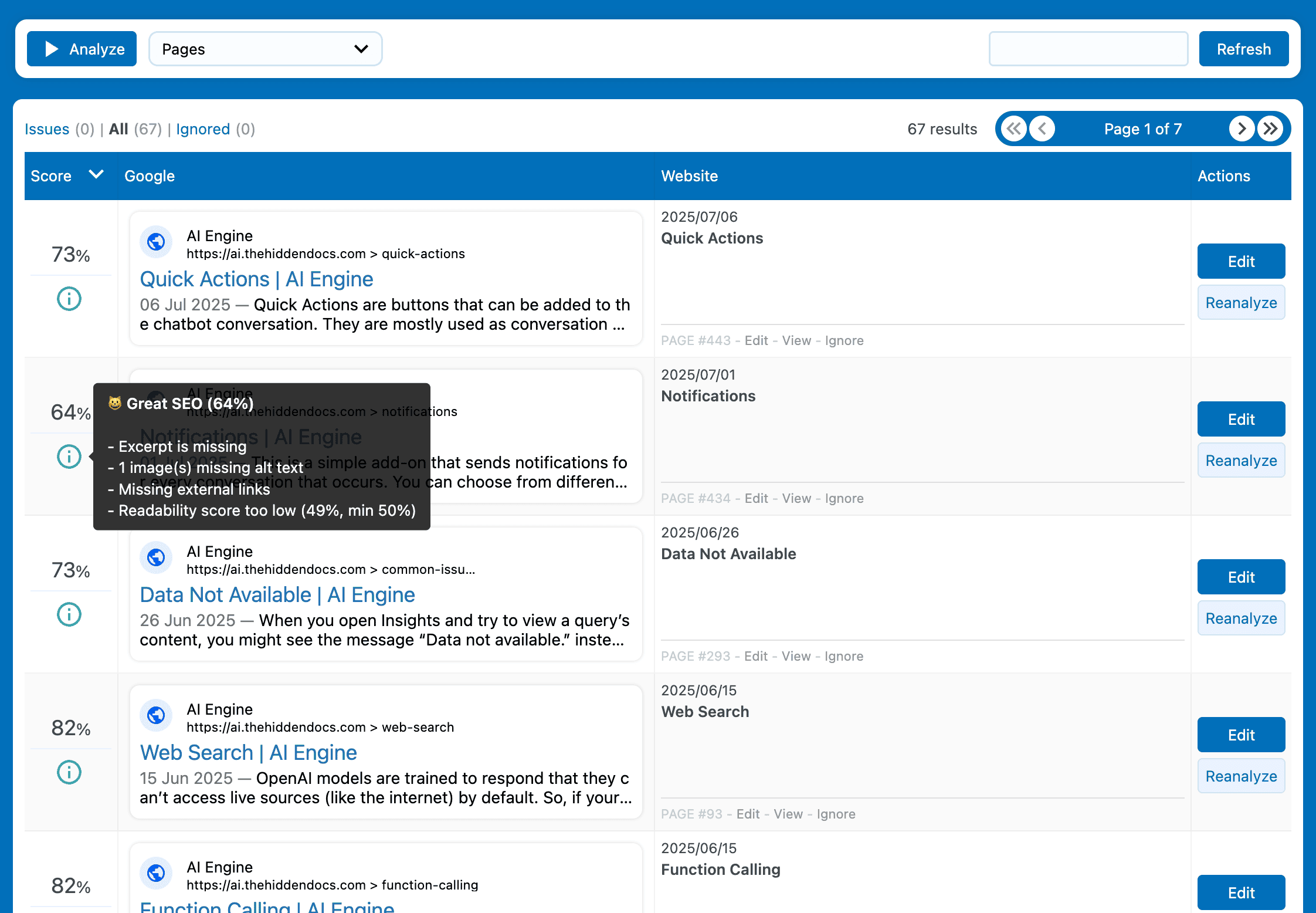Click the info icon in the Data Not Available row
The width and height of the screenshot is (1316, 913).
(x=69, y=614)
